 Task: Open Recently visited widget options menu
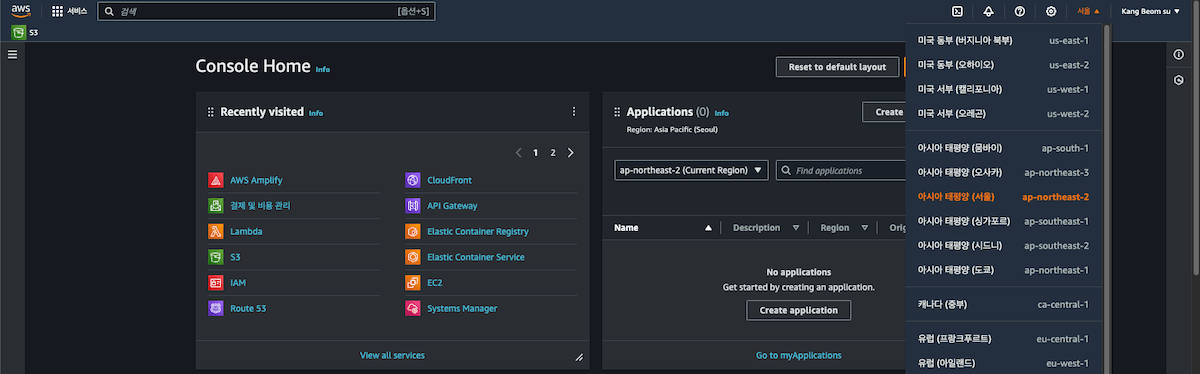point(574,112)
